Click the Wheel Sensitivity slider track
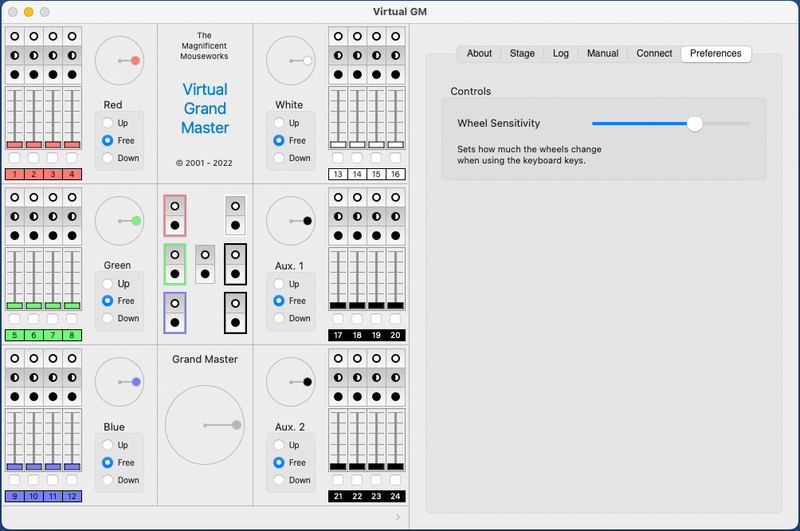Viewport: 800px width, 531px height. [670, 123]
